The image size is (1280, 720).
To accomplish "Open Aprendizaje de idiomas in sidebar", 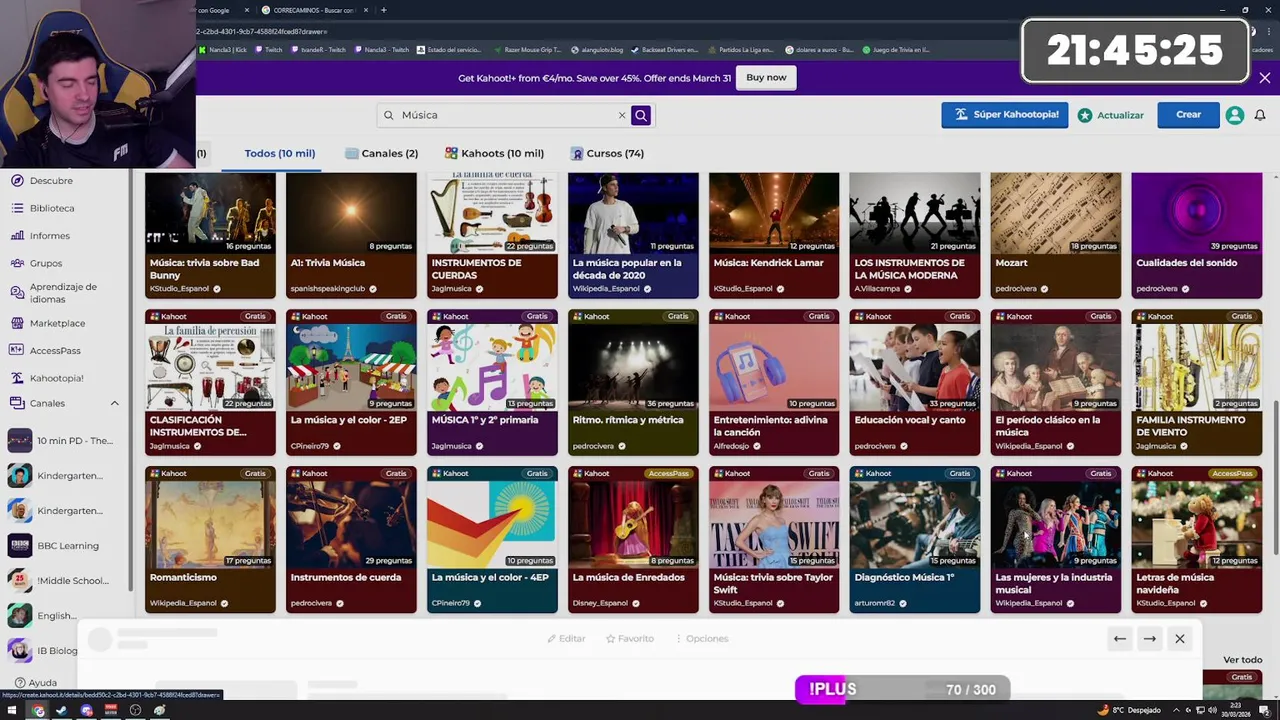I will (x=63, y=293).
